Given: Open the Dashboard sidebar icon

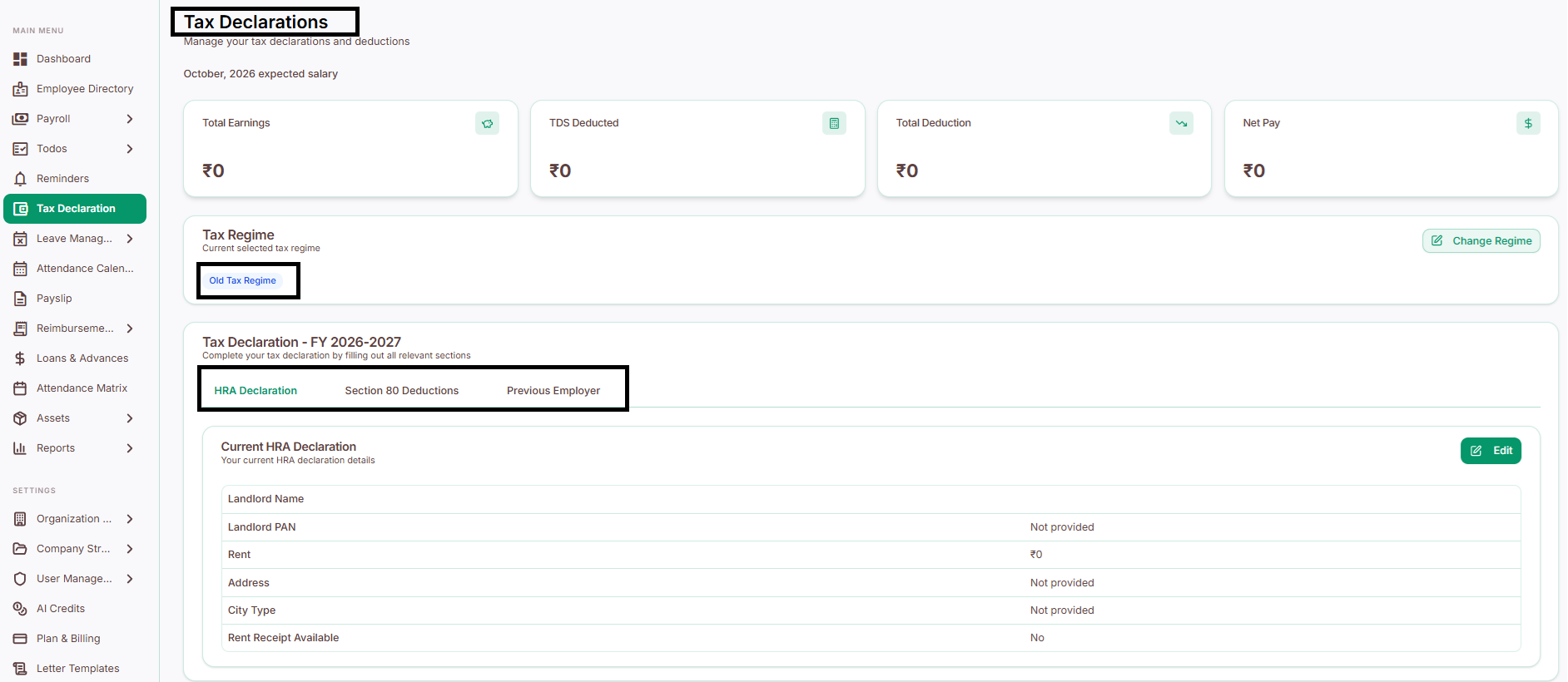Looking at the screenshot, I should pos(20,59).
